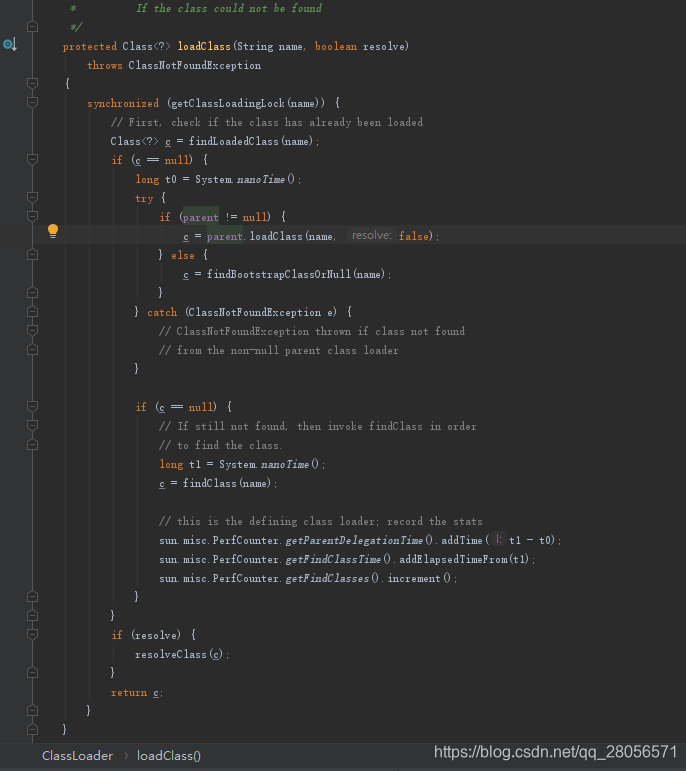The width and height of the screenshot is (686, 771).
Task: Click comment 'First, check if the class has already been loaded'
Action: click(267, 122)
